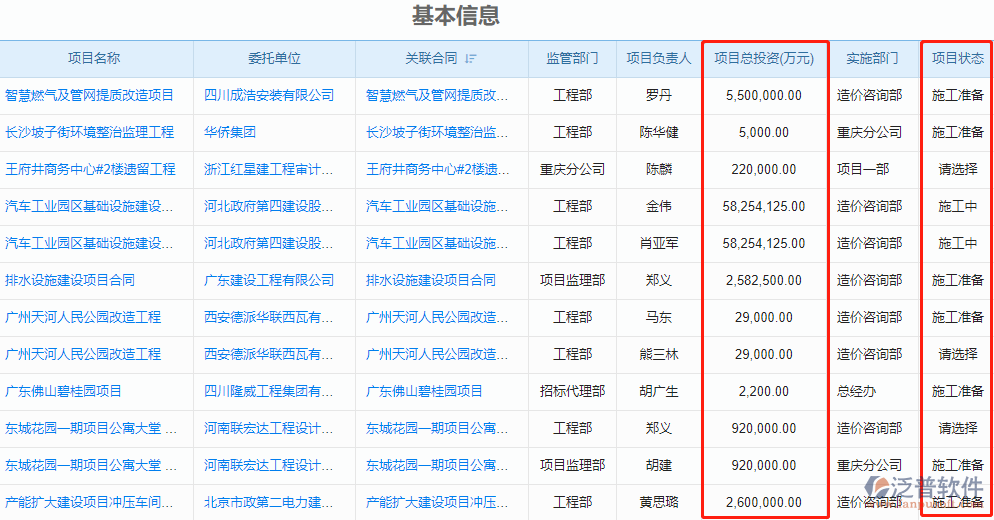Open 东城花园一期 project name in 胡建's row
Image resolution: width=994 pixels, height=520 pixels.
[x=91, y=465]
